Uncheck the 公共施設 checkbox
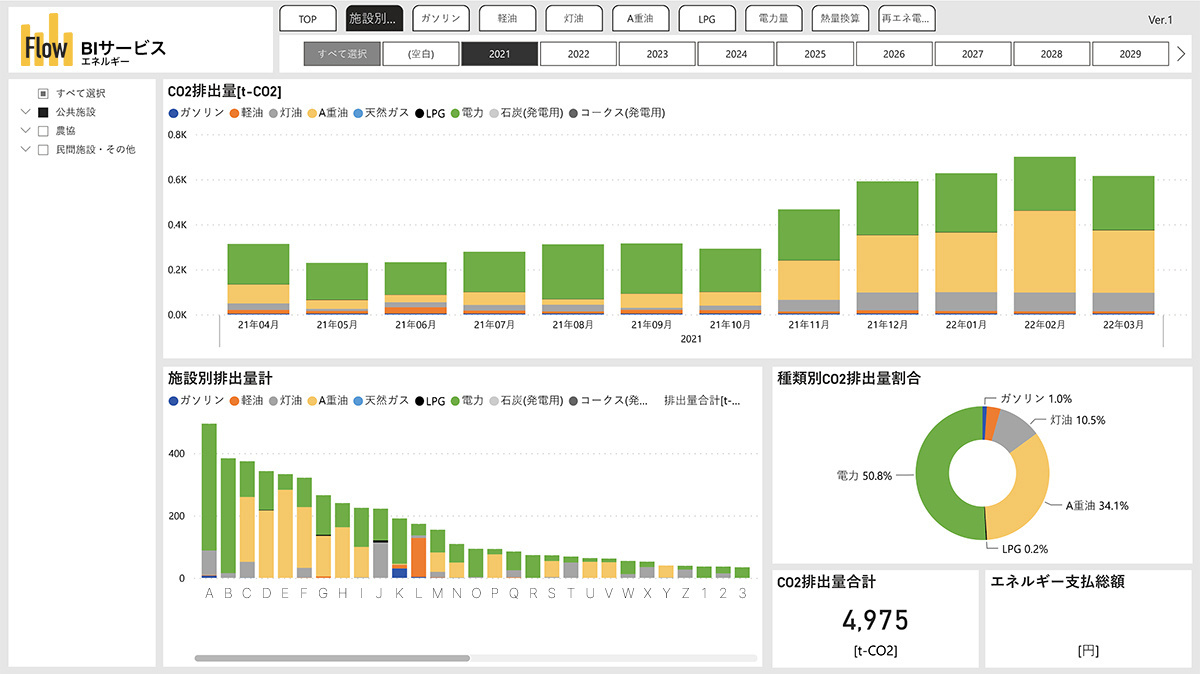The height and width of the screenshot is (674, 1200). [43, 112]
